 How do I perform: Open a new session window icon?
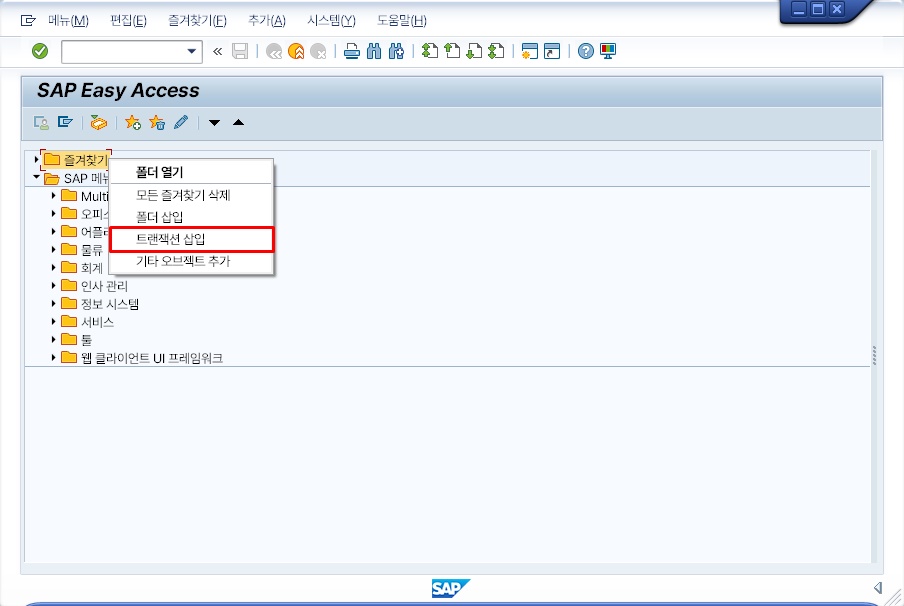point(529,51)
